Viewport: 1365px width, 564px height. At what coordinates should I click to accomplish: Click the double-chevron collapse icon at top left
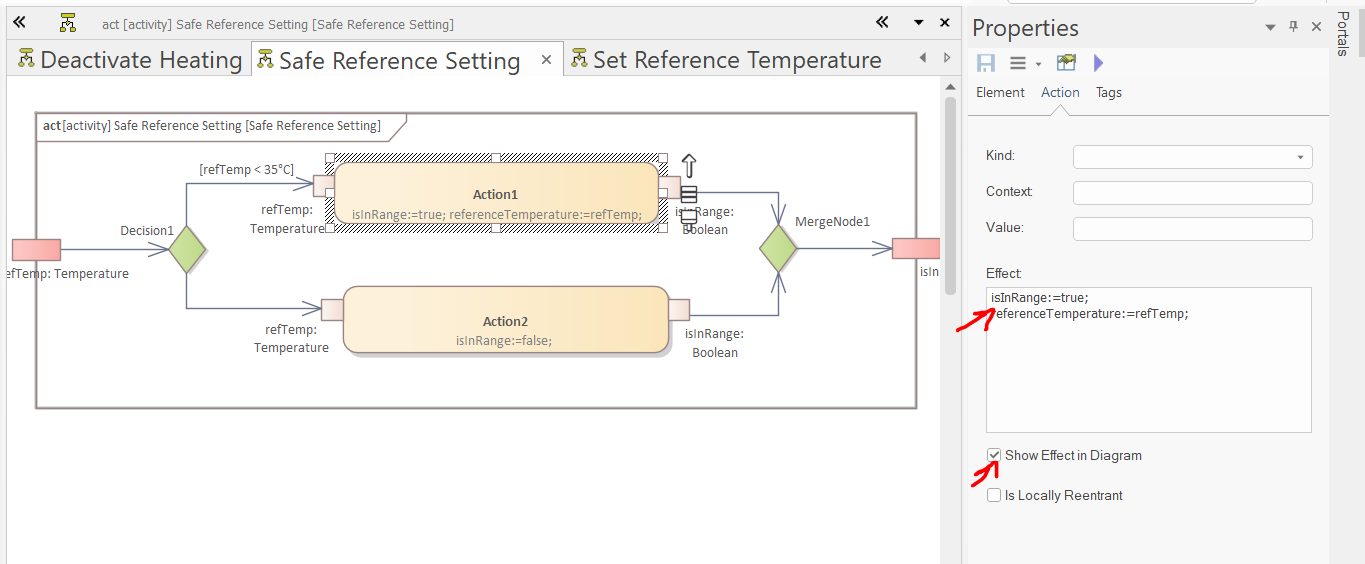[19, 22]
